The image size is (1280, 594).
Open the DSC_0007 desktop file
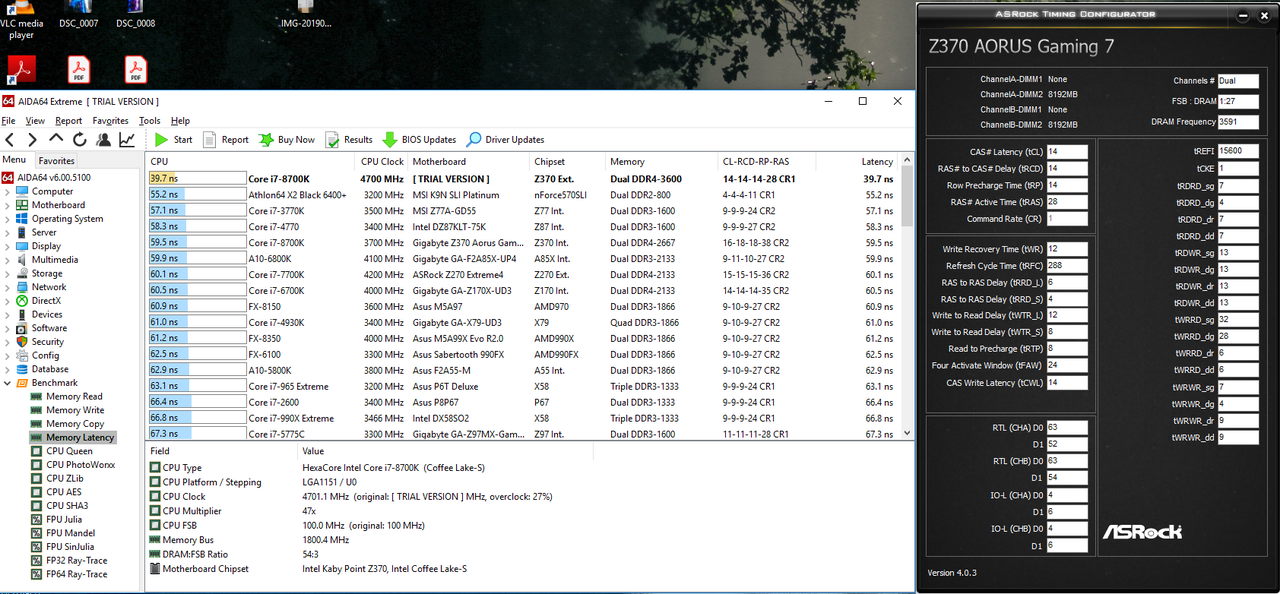(79, 14)
